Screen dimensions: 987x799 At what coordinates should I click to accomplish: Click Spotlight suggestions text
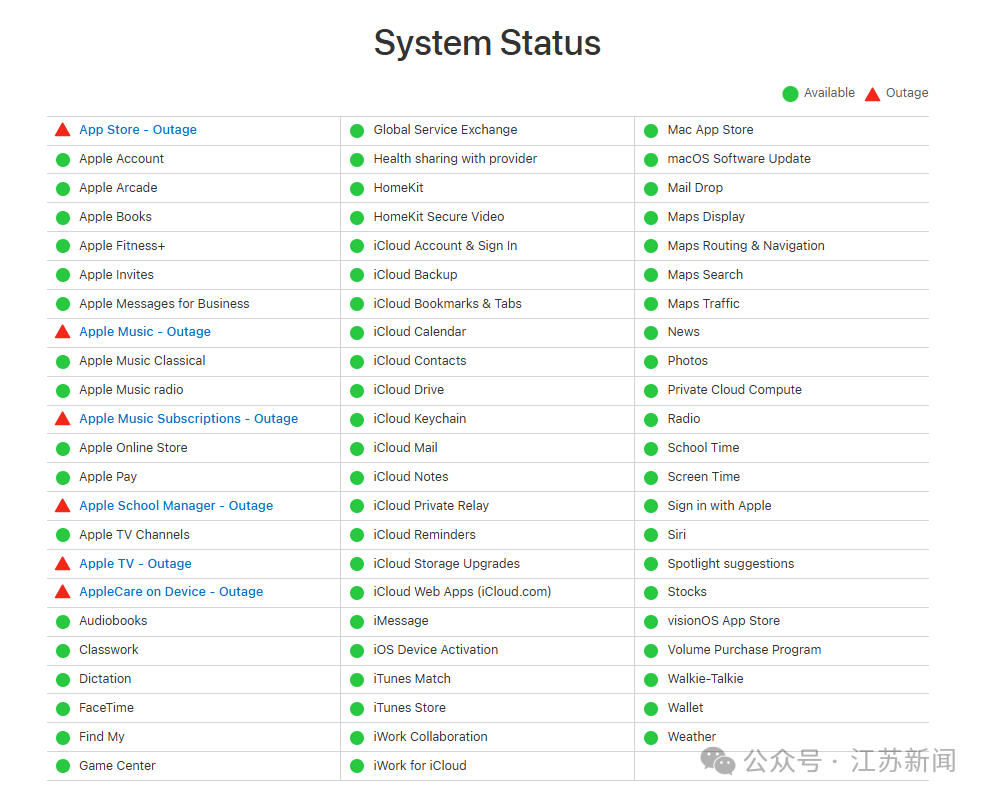click(x=731, y=564)
